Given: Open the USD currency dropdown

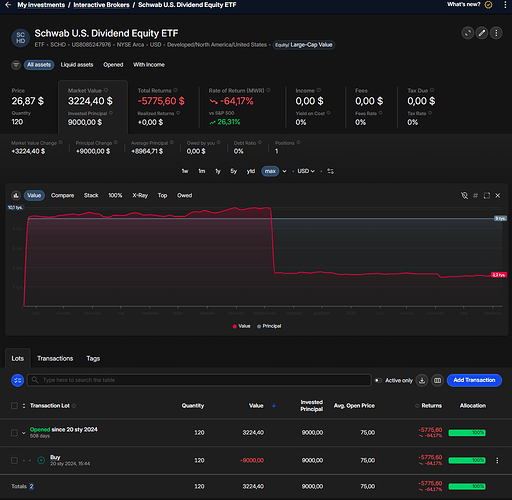Looking at the screenshot, I should [306, 171].
